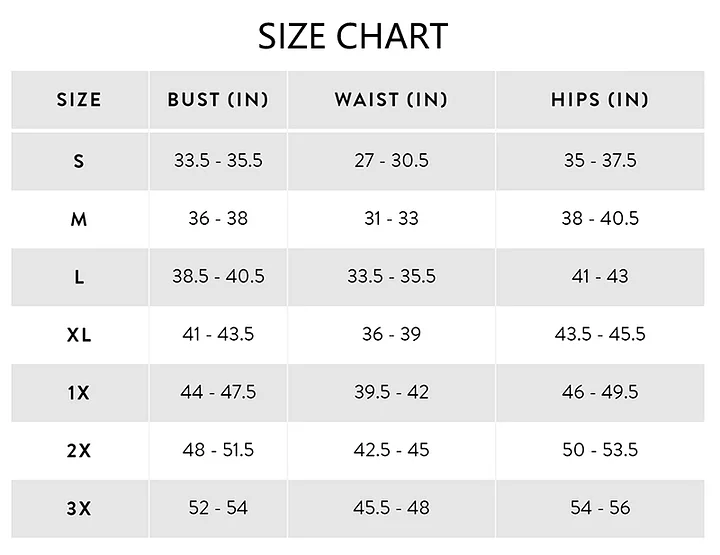Select hips value 41 - 43
Image resolution: width=720 pixels, height=555 pixels.
click(600, 276)
